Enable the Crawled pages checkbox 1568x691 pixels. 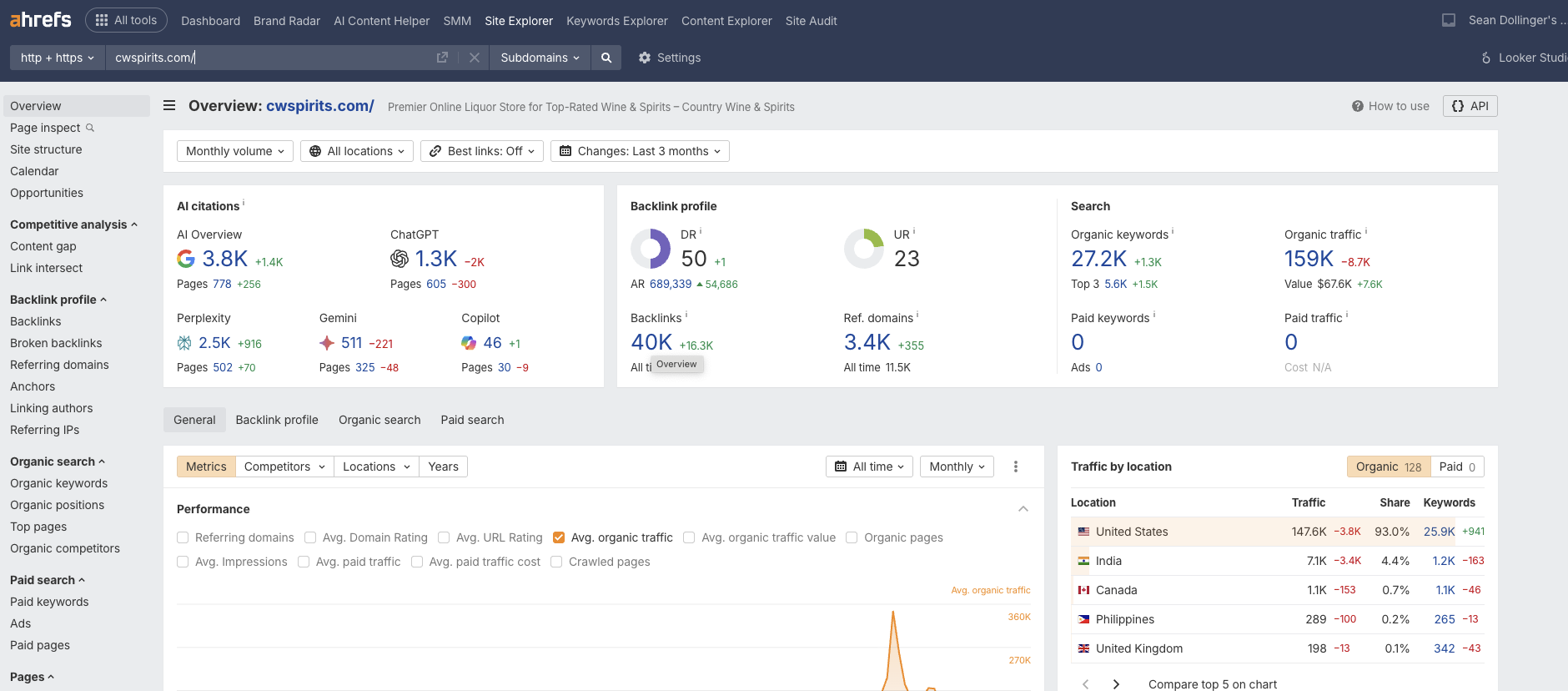click(x=556, y=562)
